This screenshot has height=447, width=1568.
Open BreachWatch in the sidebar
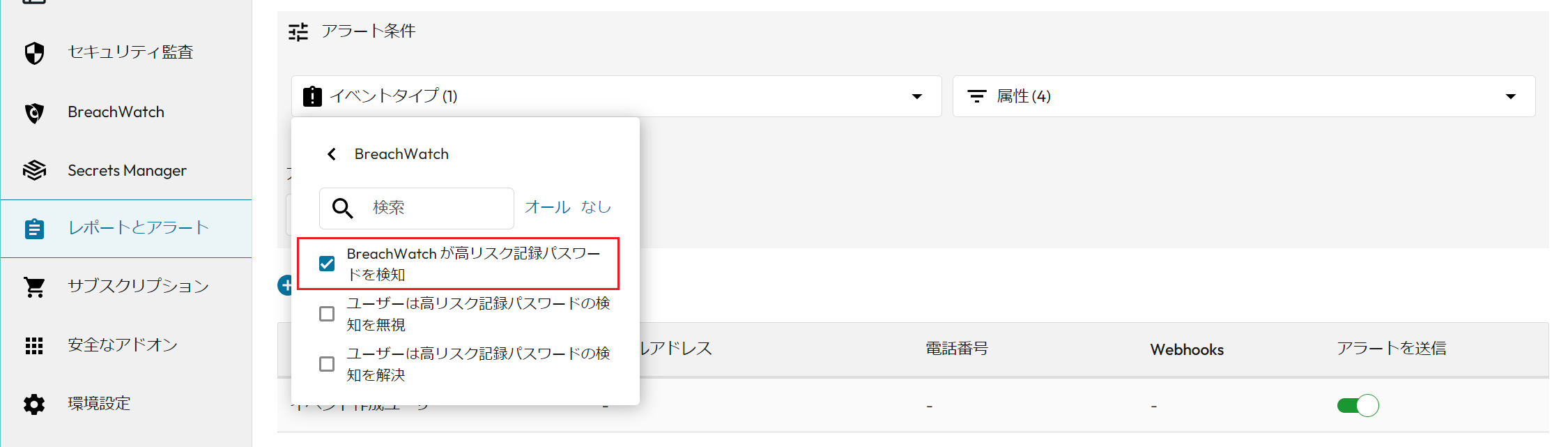(x=126, y=112)
